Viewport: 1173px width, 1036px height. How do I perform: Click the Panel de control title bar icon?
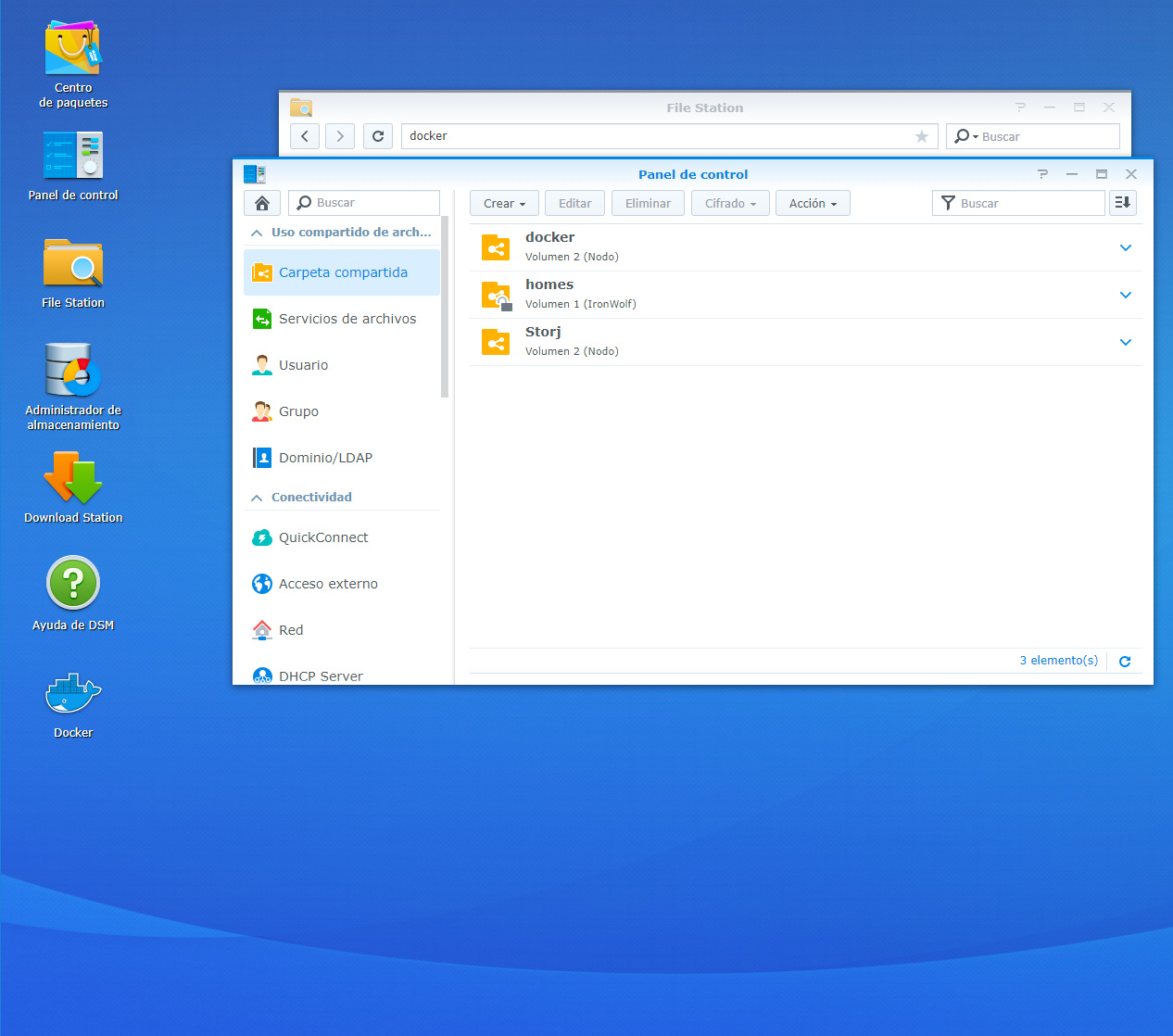click(255, 174)
